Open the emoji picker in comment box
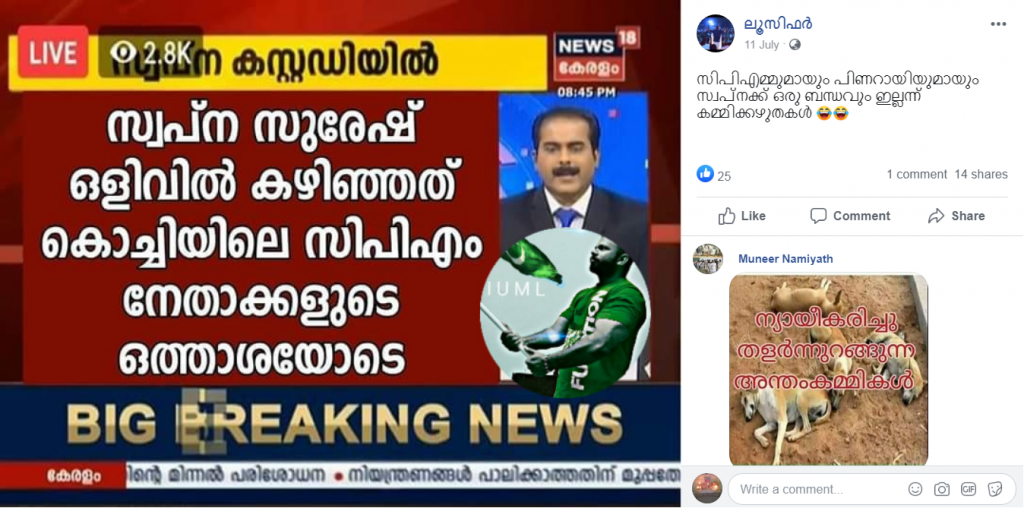The width and height of the screenshot is (1024, 508). (x=916, y=489)
